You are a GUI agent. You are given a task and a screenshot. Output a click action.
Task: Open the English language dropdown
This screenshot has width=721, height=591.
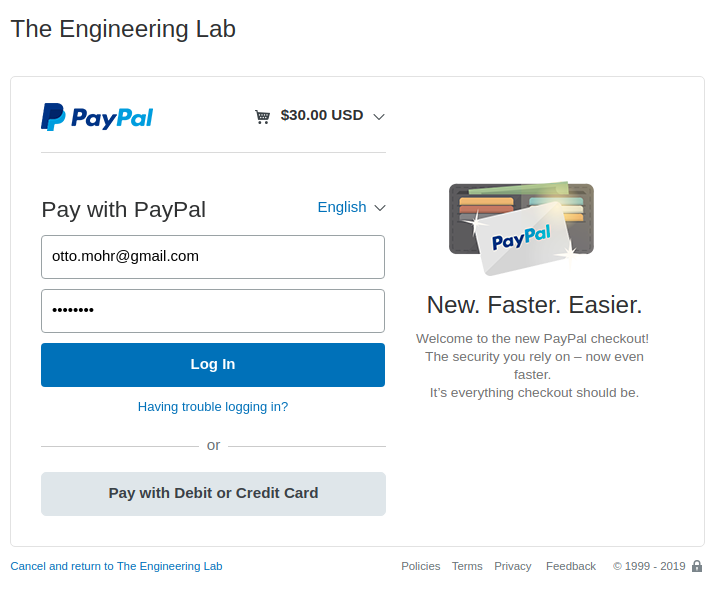tap(351, 207)
